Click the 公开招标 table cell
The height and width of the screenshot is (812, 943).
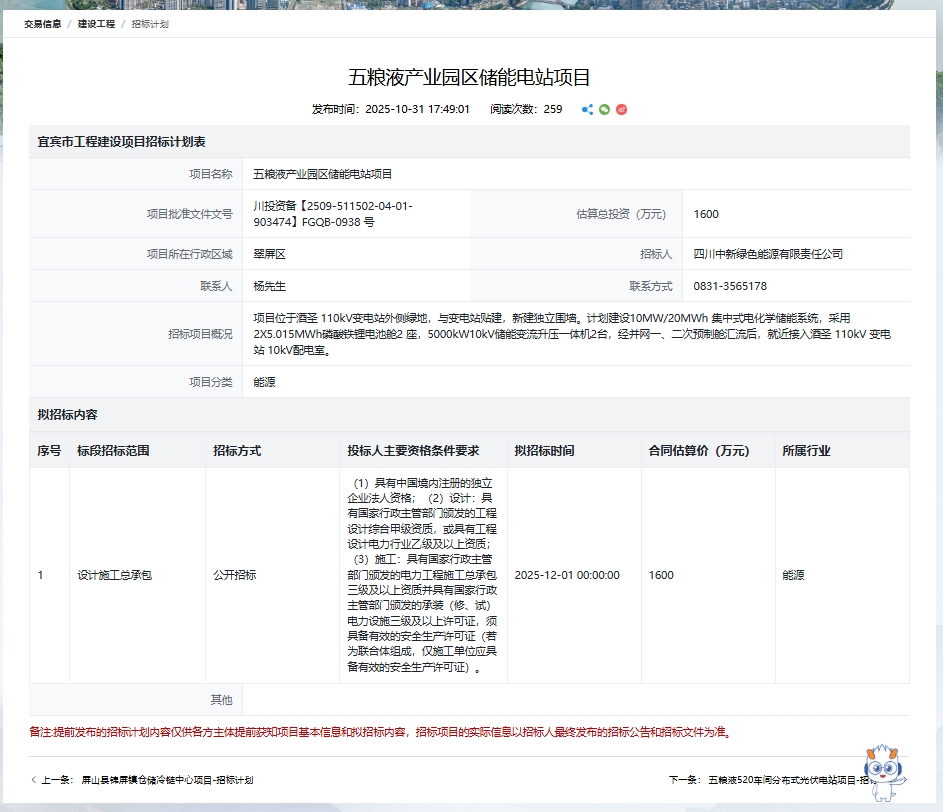point(234,575)
